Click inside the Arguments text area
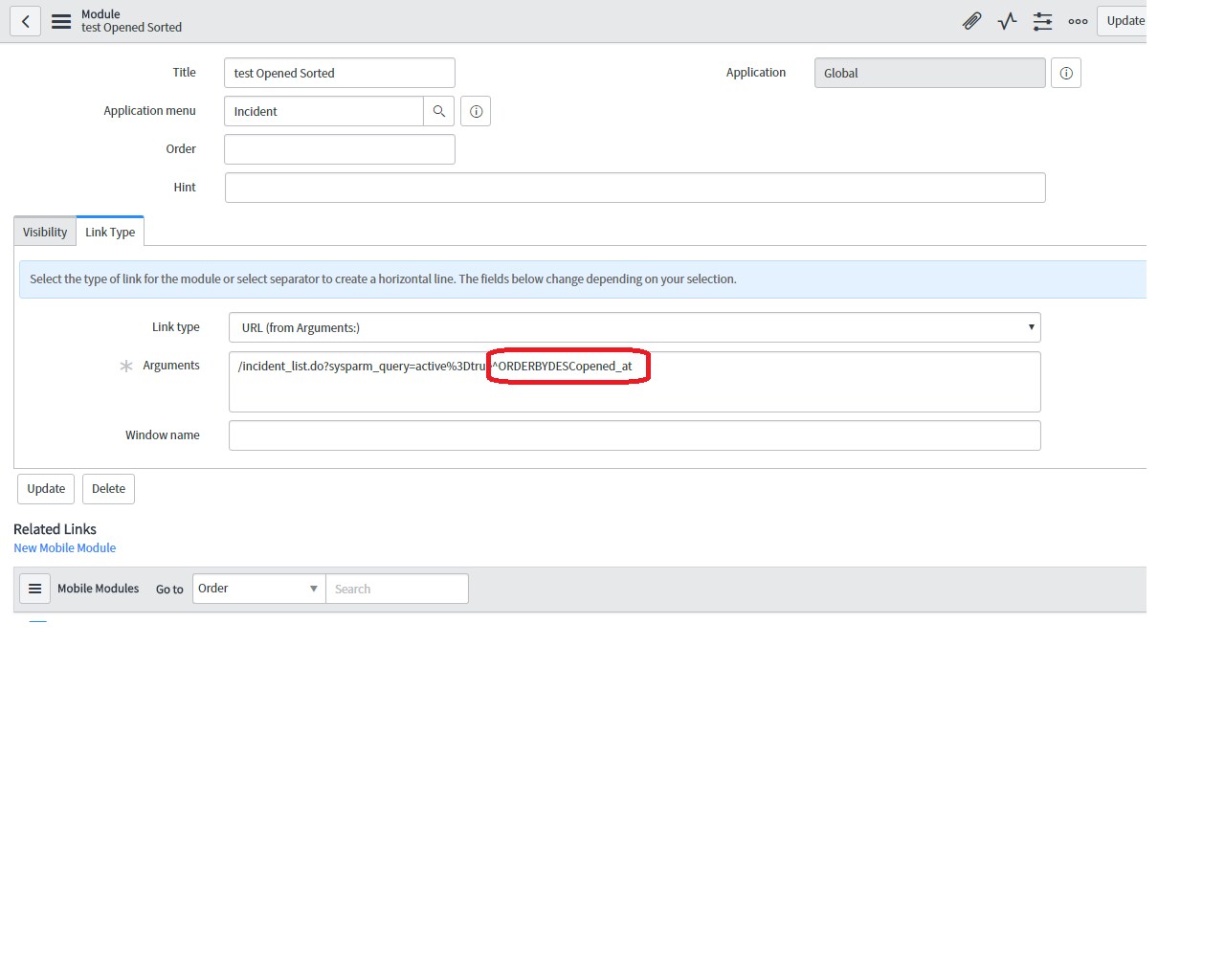This screenshot has height=980, width=1225. click(x=635, y=382)
